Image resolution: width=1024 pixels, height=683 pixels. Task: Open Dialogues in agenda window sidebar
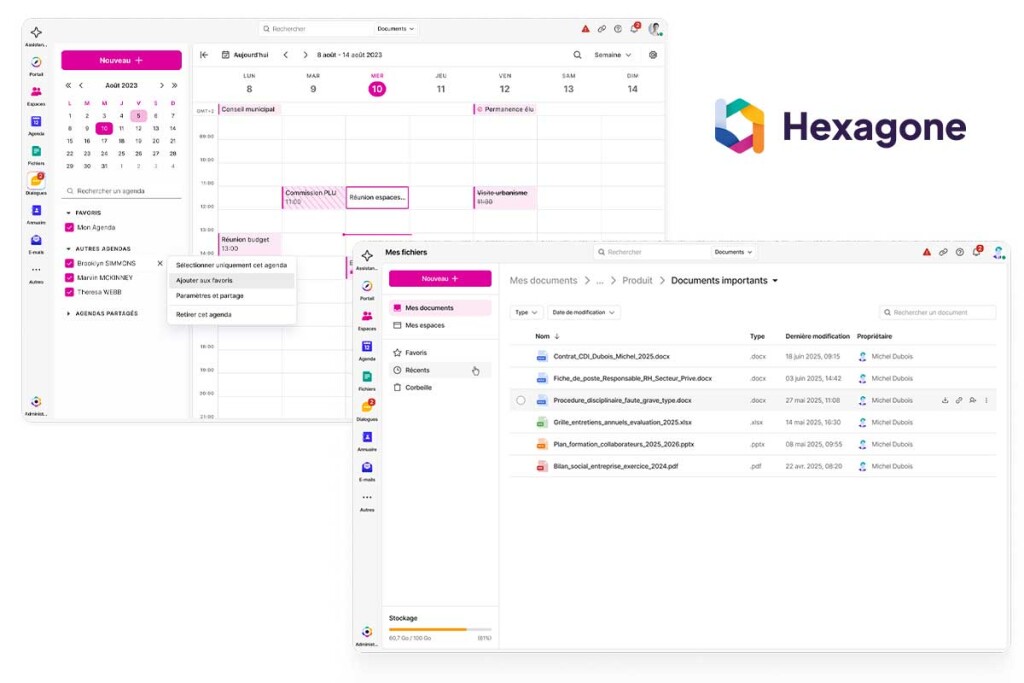pos(36,180)
